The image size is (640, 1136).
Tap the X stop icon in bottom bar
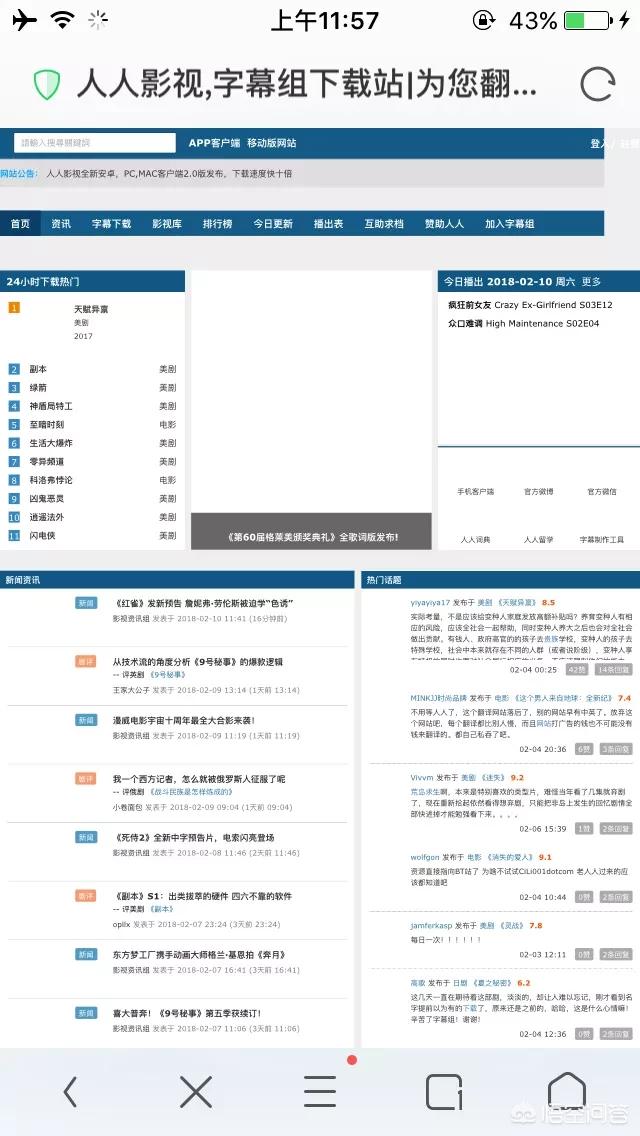point(196,1092)
